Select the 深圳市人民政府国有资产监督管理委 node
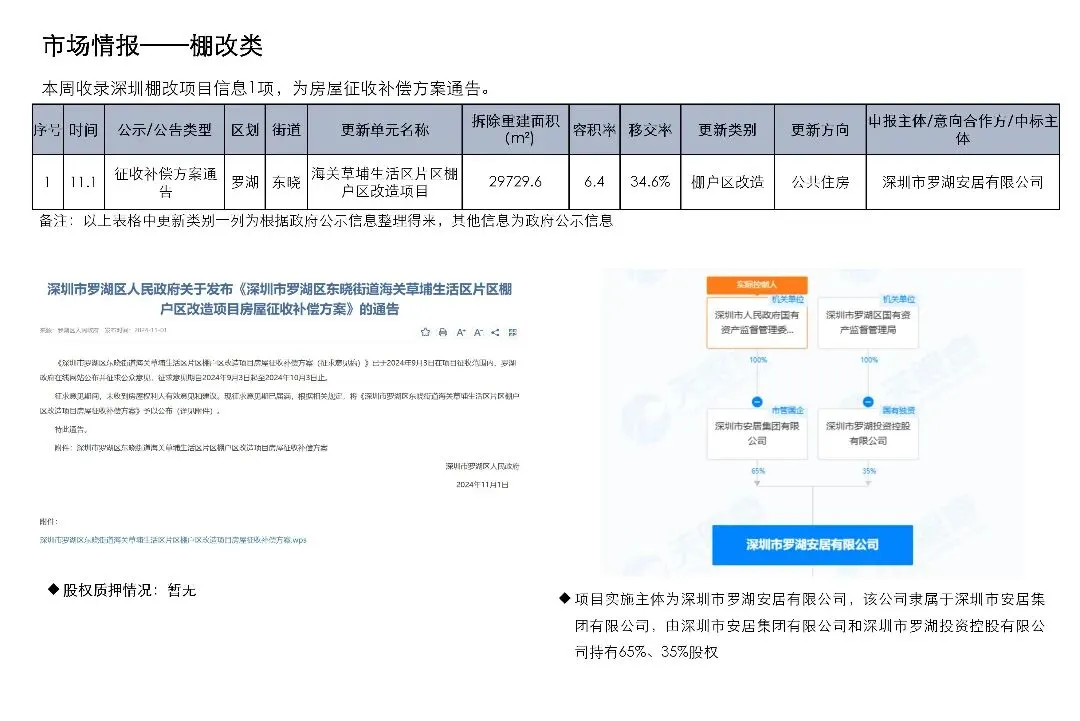 [757, 322]
